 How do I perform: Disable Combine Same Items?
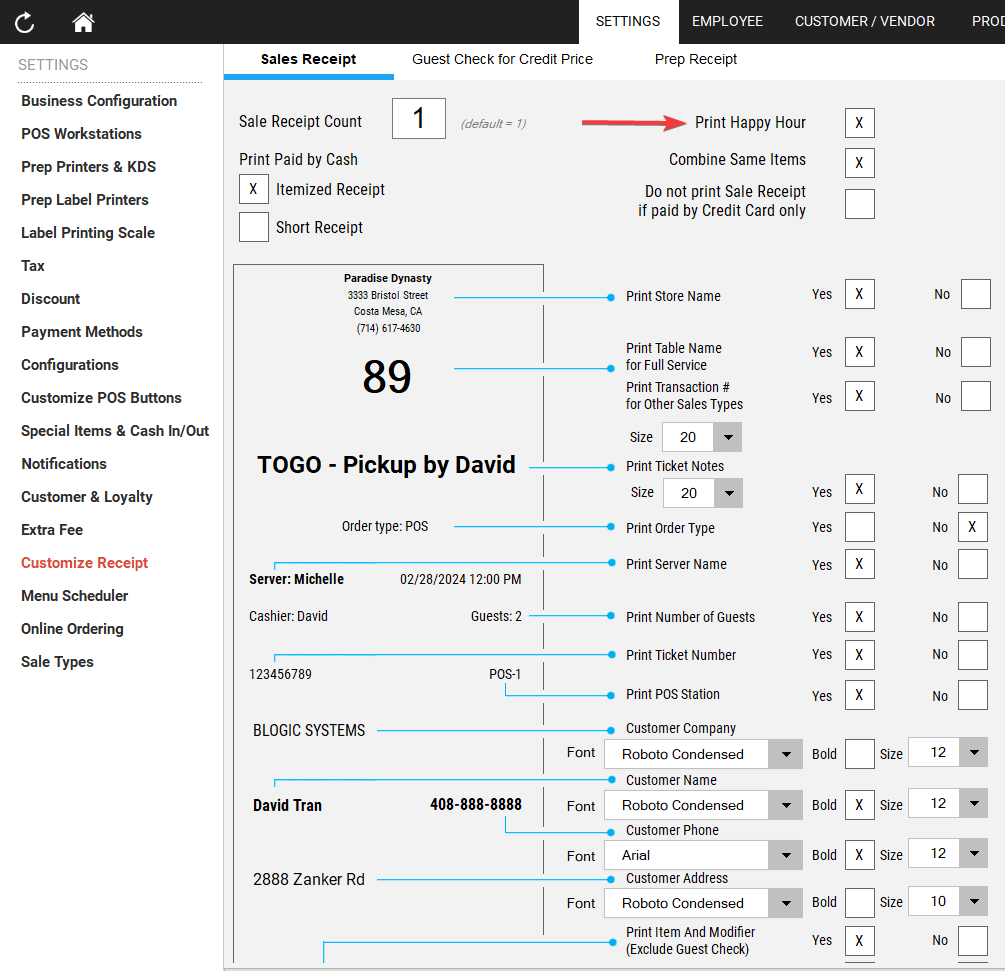coord(860,162)
